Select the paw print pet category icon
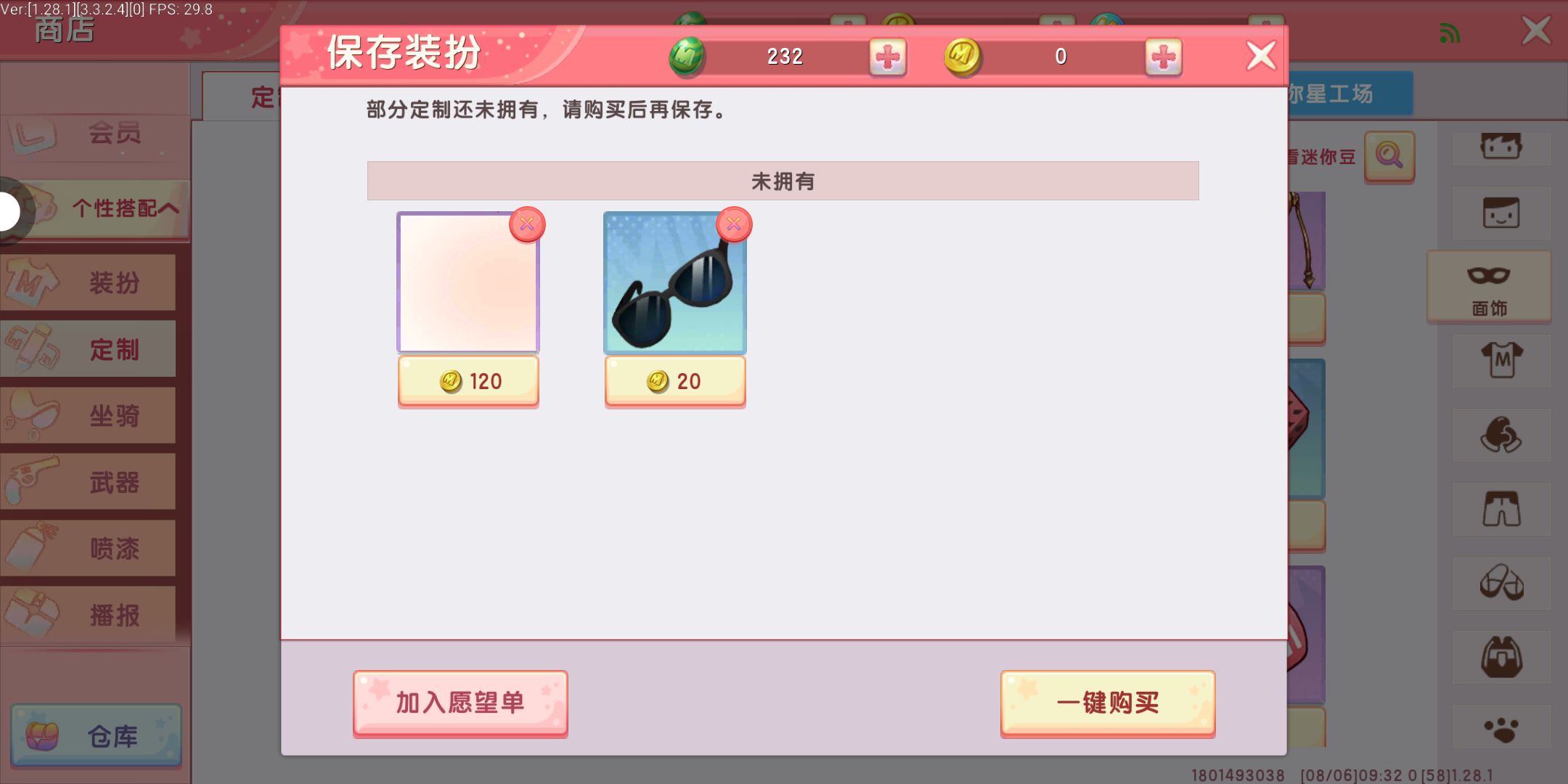This screenshot has height=784, width=1568. pos(1501,729)
